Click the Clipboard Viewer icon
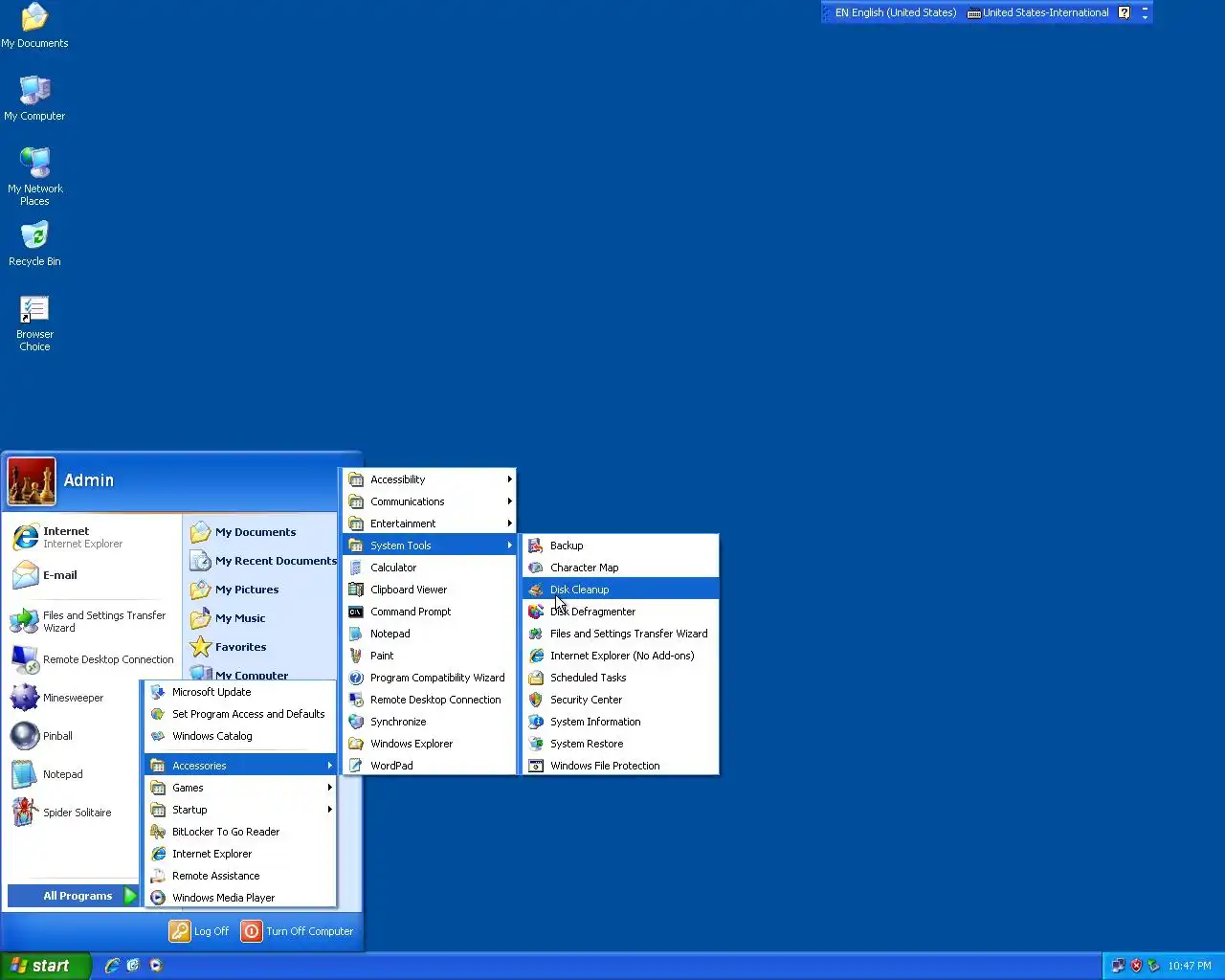Viewport: 1225px width, 980px height. [356, 590]
